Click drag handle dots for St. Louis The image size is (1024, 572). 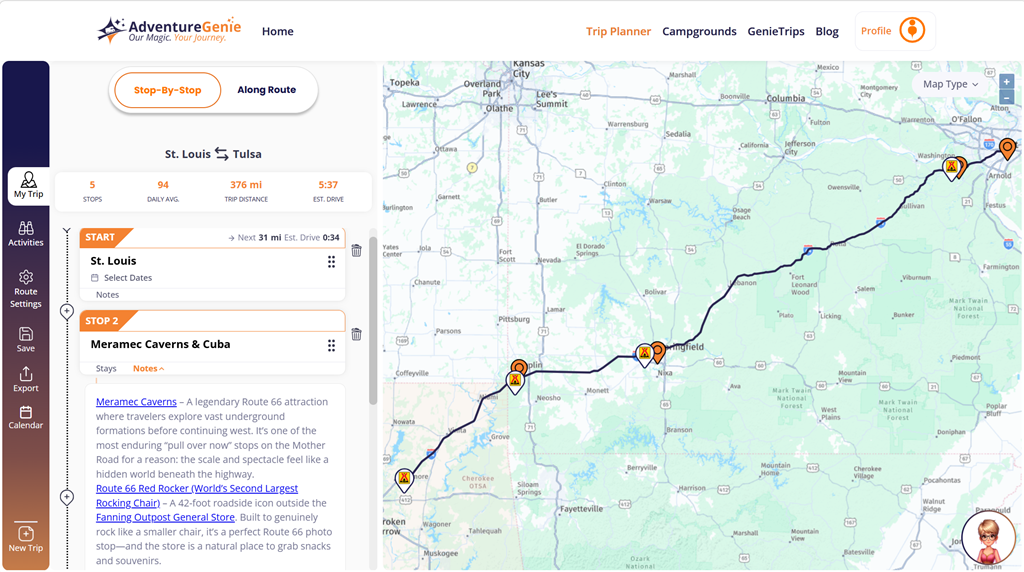[331, 262]
